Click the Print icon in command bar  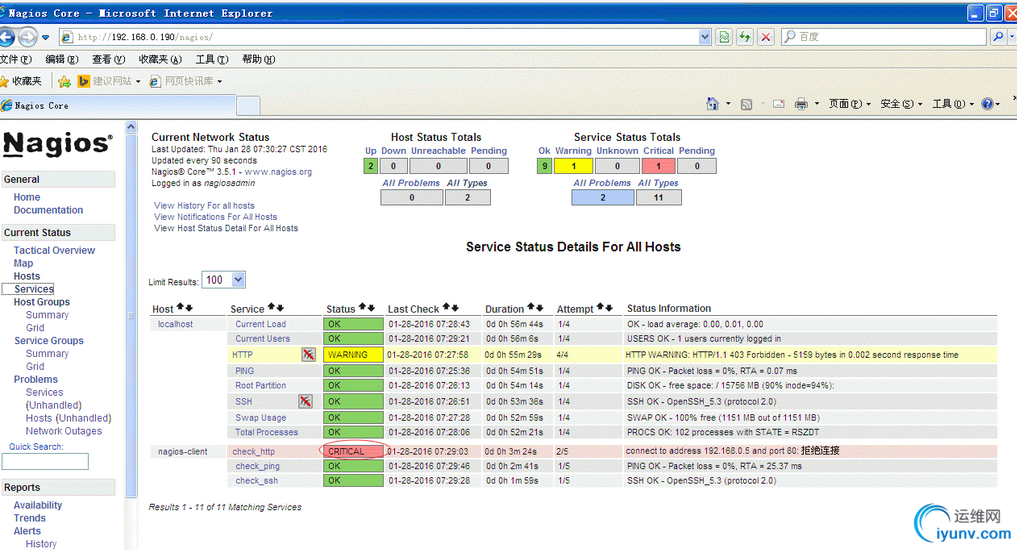(x=802, y=104)
